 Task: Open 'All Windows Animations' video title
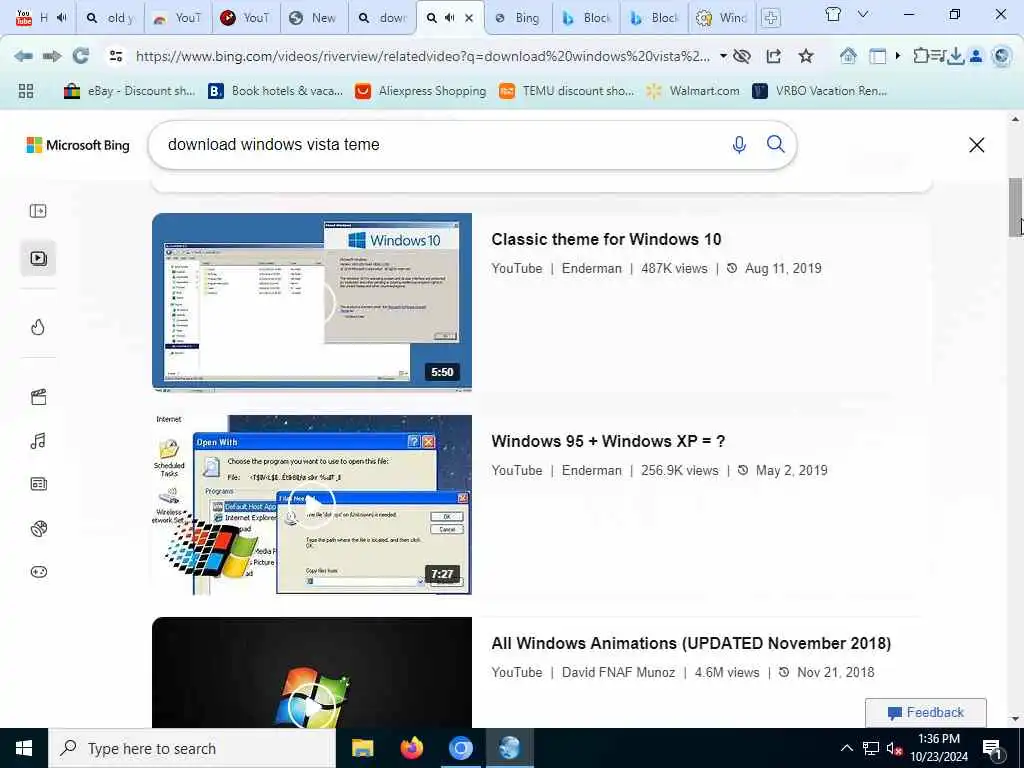[x=691, y=643]
